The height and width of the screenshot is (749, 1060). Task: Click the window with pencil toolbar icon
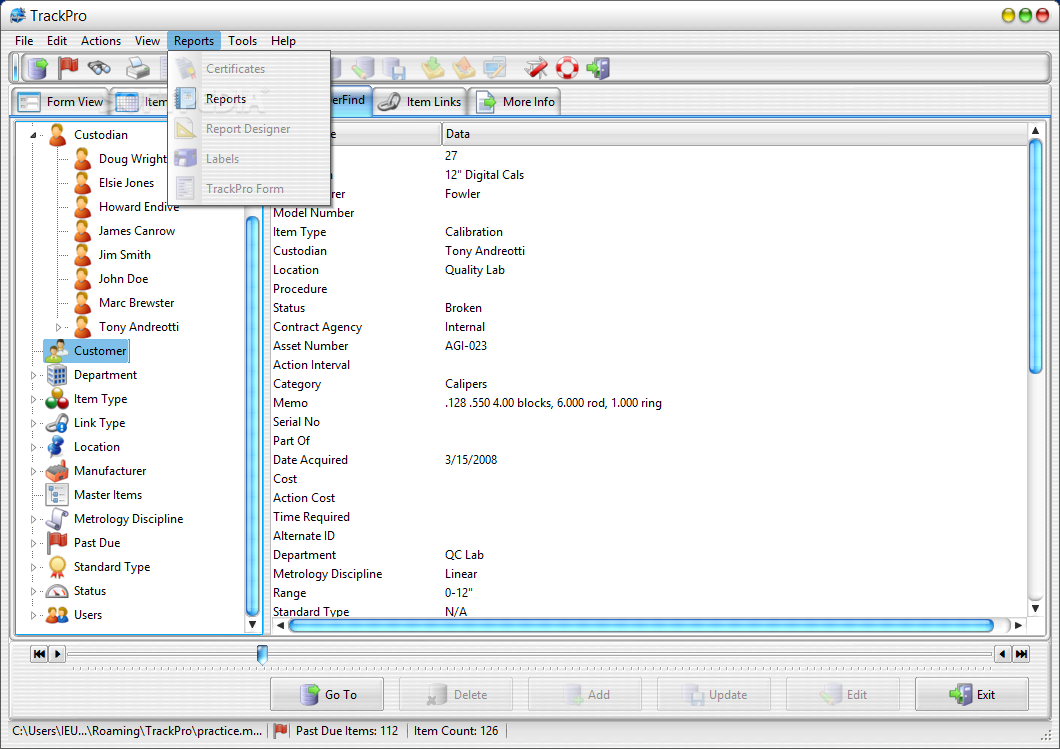coord(495,68)
